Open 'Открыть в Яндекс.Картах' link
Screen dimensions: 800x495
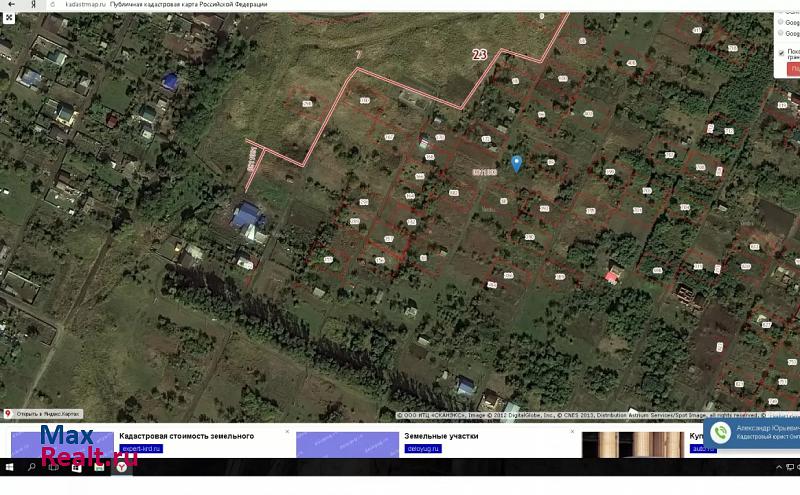42,413
